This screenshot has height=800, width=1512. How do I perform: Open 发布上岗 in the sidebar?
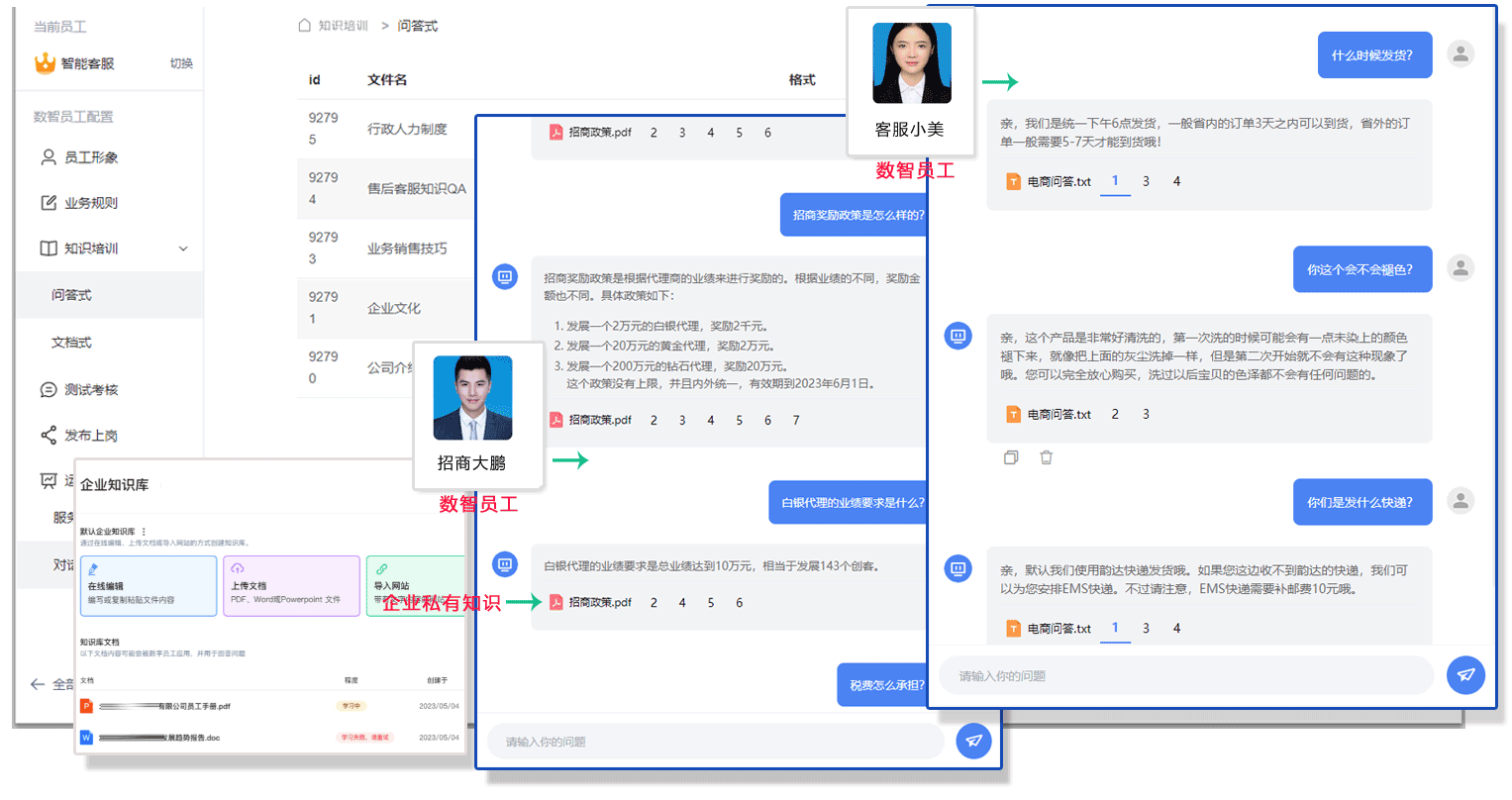91,436
